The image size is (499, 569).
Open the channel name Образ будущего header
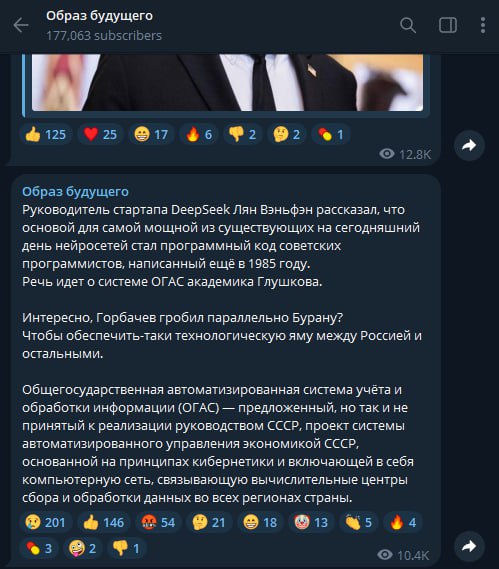99,16
